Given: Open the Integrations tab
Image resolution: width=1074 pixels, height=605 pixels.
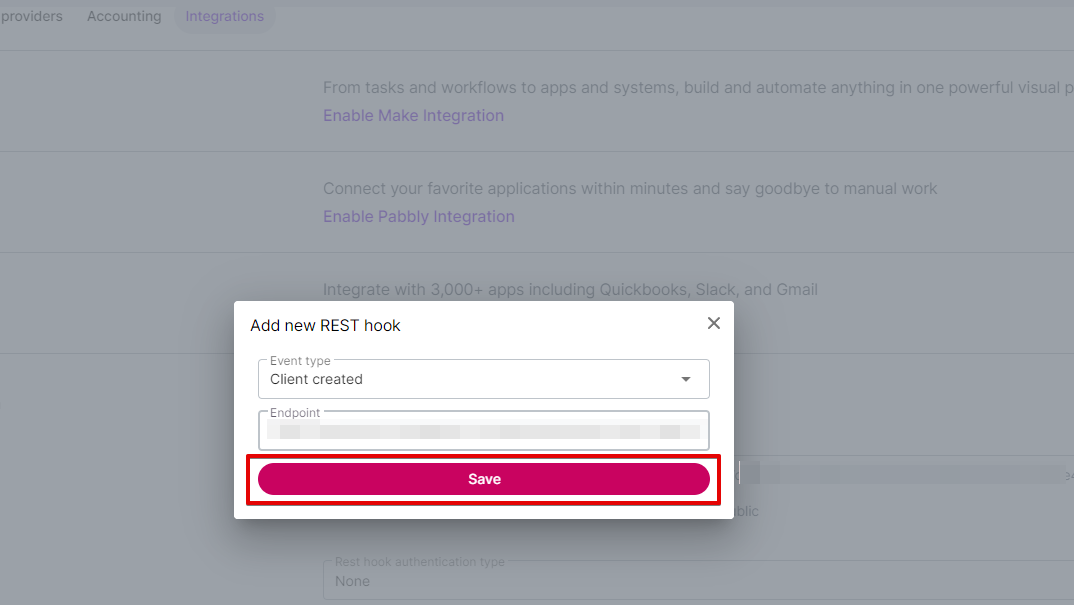Looking at the screenshot, I should pyautogui.click(x=225, y=16).
